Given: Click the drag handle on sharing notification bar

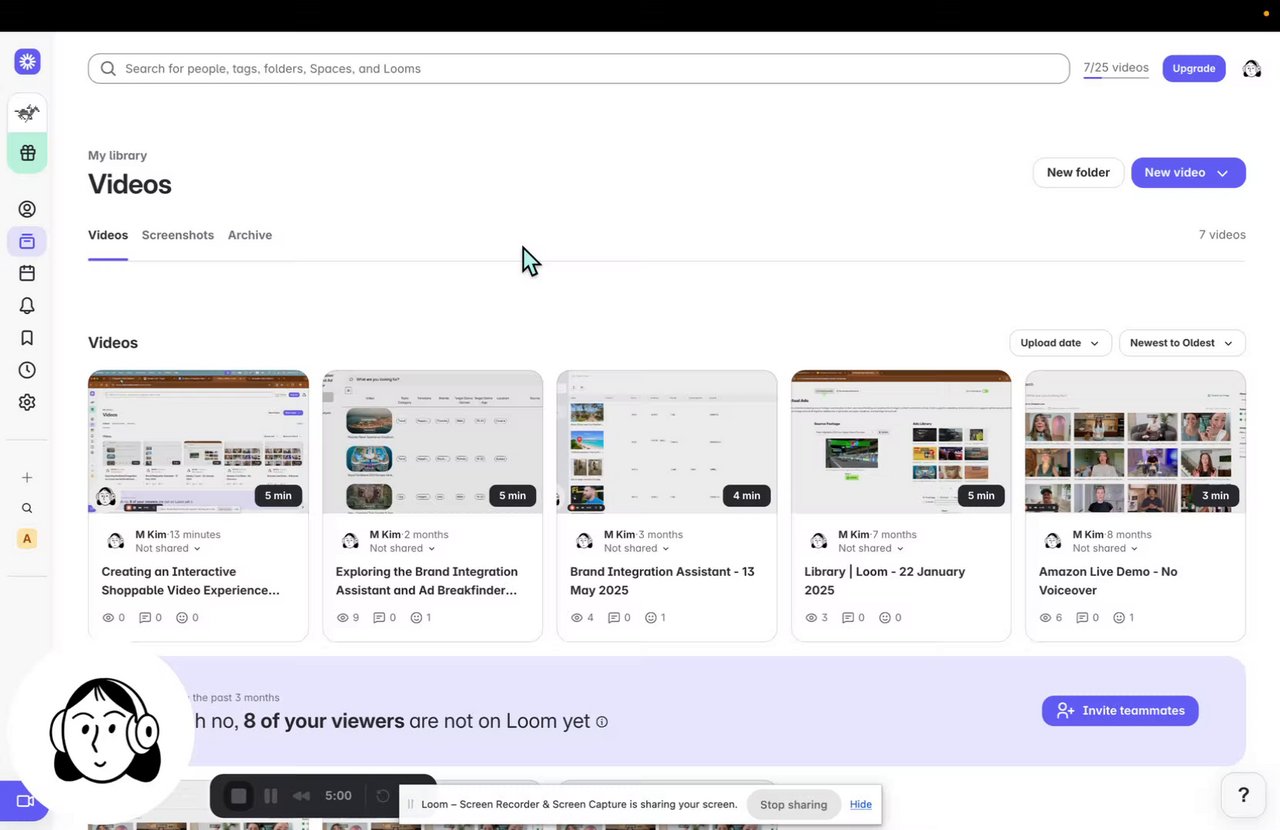Looking at the screenshot, I should [411, 804].
